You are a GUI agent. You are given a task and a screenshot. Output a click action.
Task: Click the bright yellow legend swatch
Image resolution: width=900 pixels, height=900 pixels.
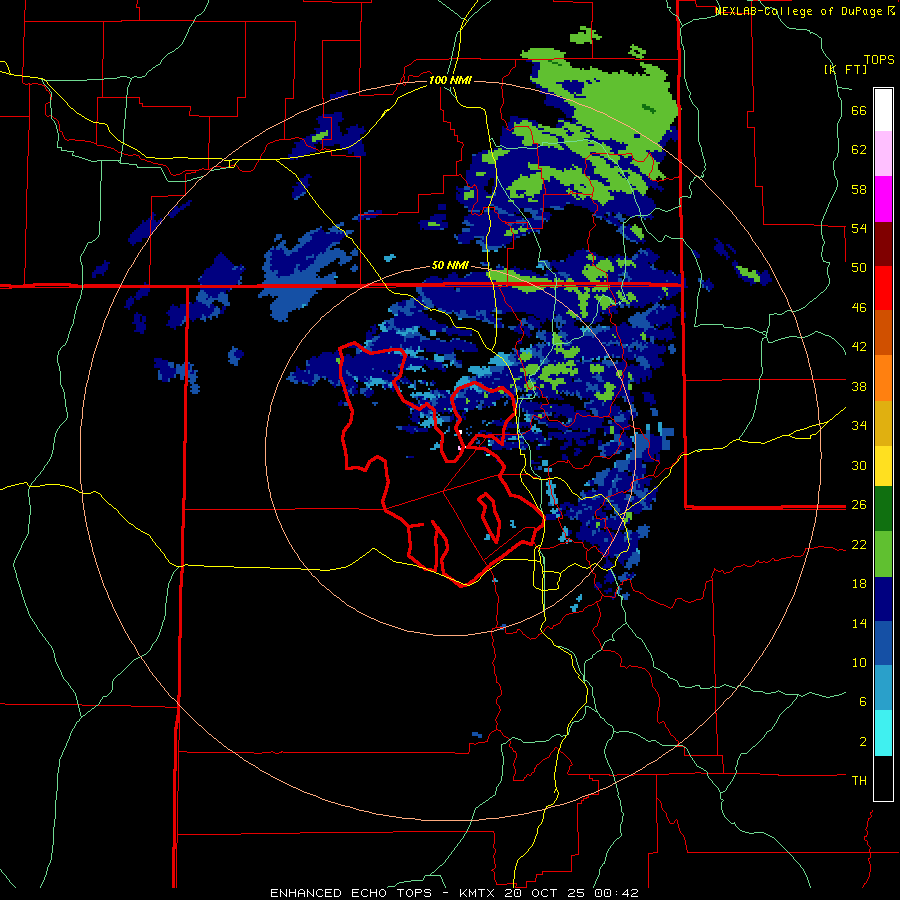pos(883,466)
